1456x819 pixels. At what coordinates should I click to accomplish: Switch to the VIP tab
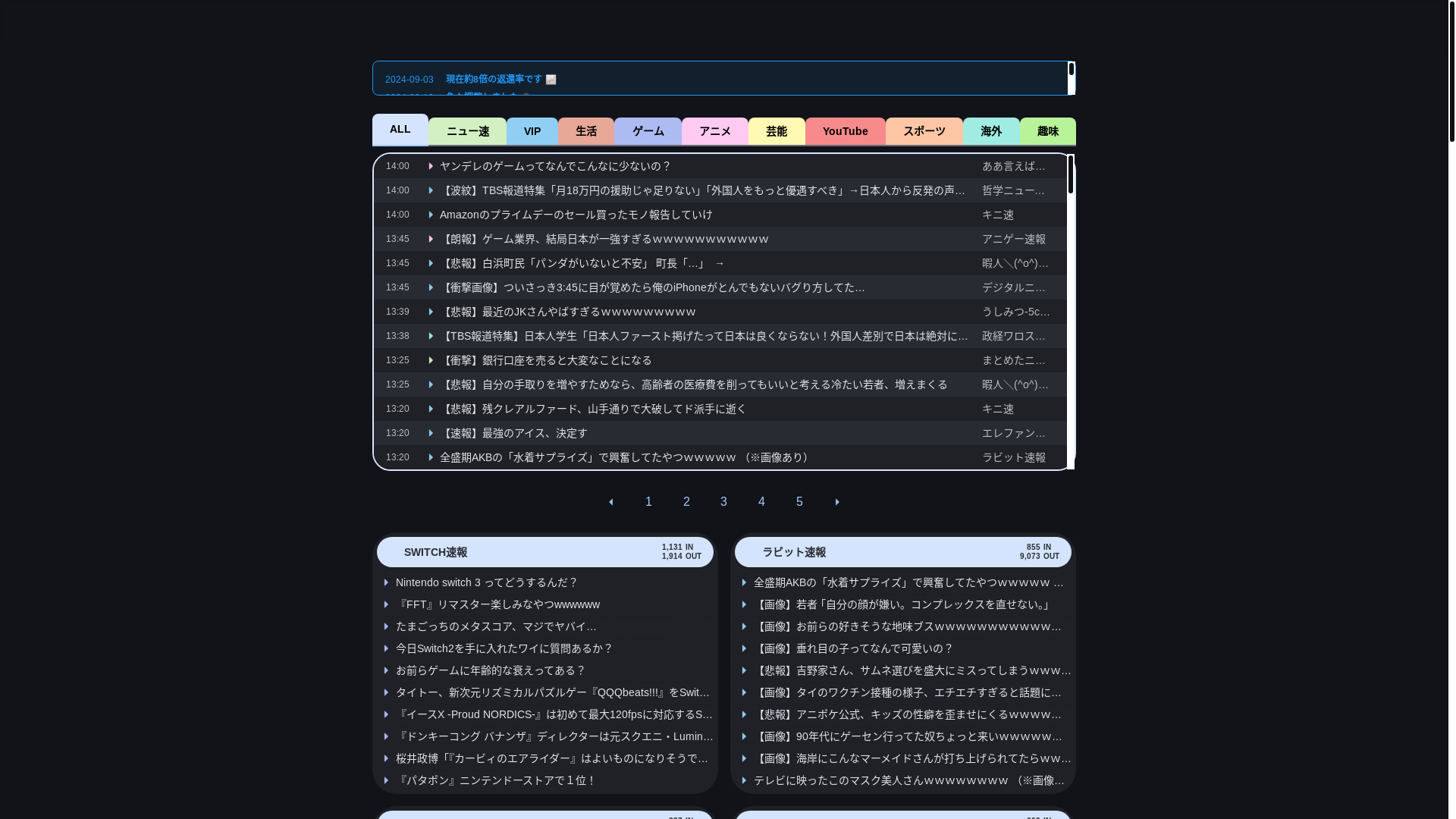click(532, 131)
